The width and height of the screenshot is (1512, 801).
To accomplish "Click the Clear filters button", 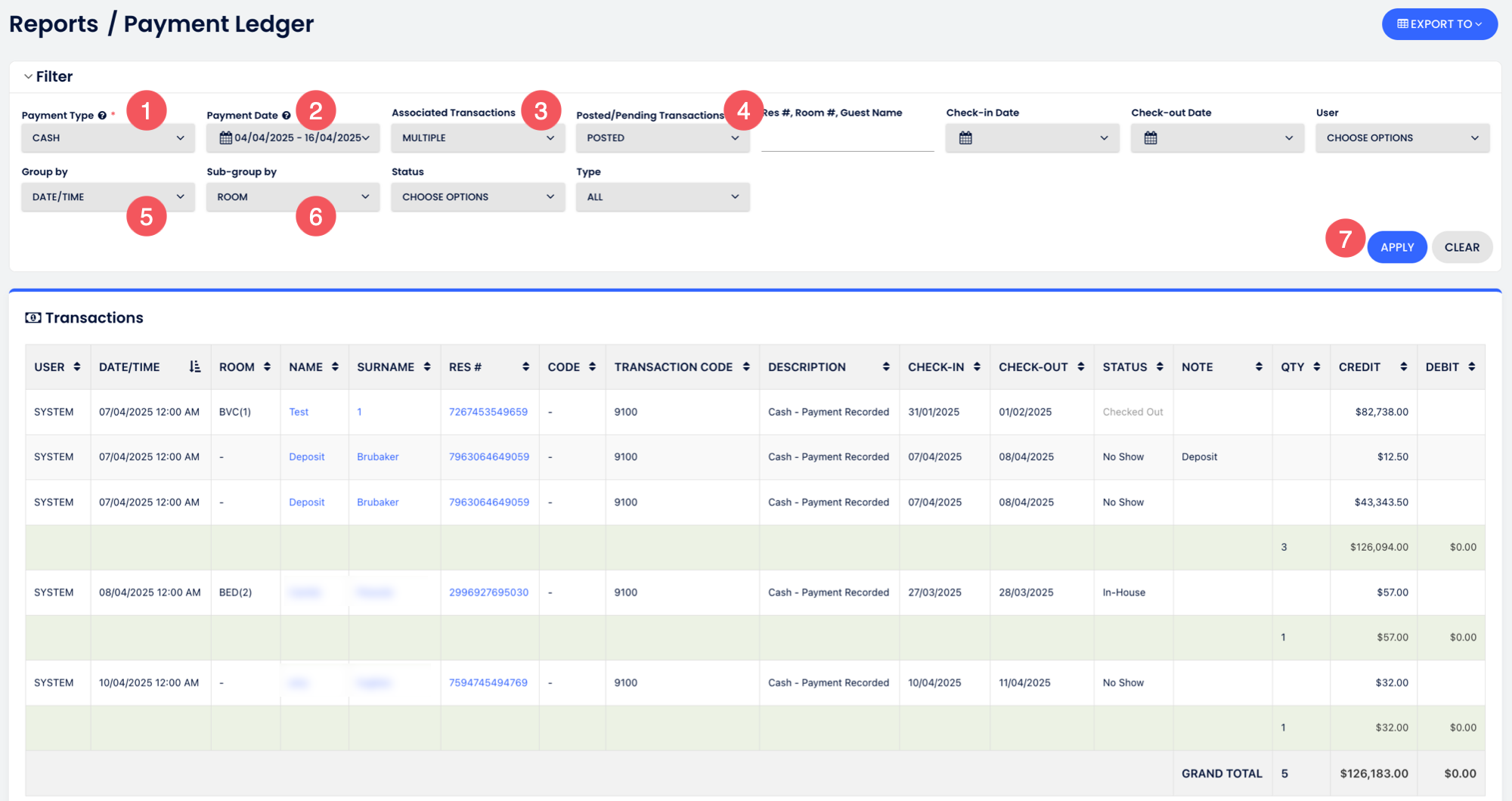I will pyautogui.click(x=1461, y=247).
